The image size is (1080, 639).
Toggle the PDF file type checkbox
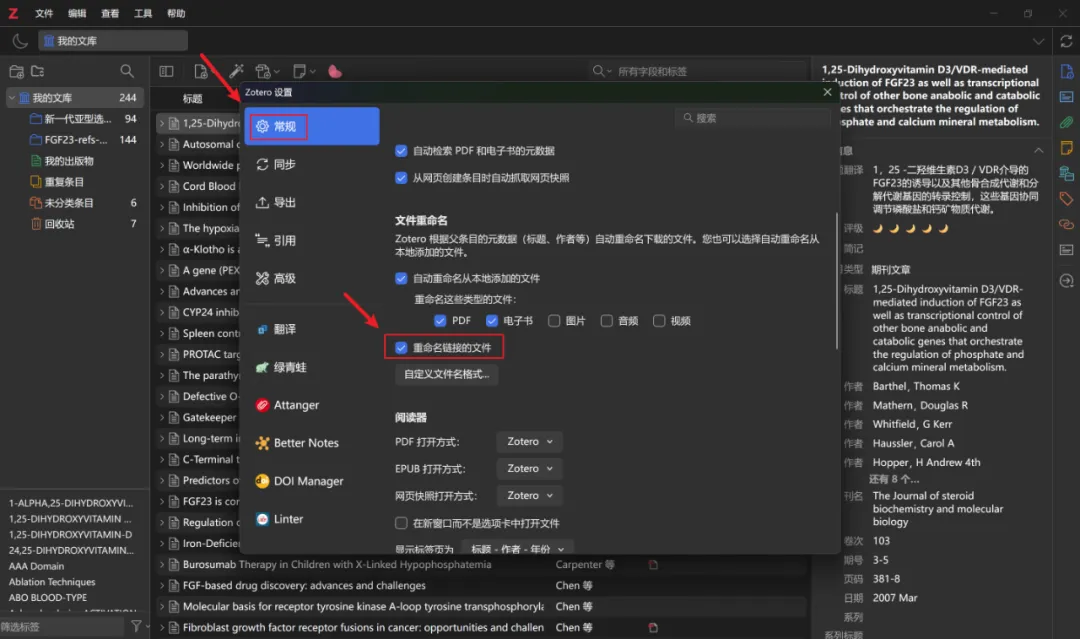[440, 321]
